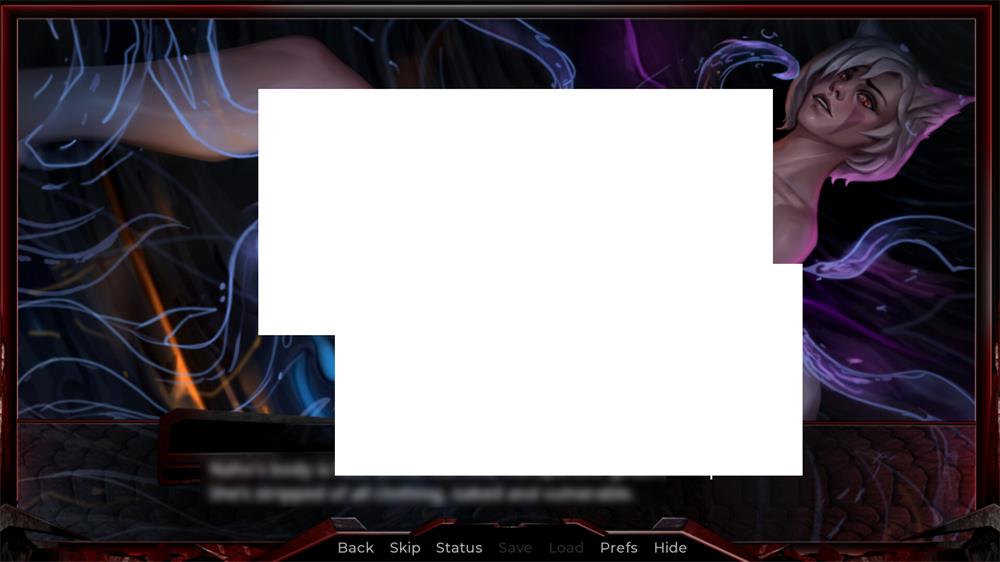Click the dark speaker name box
This screenshot has width=1000, height=562.
(245, 440)
